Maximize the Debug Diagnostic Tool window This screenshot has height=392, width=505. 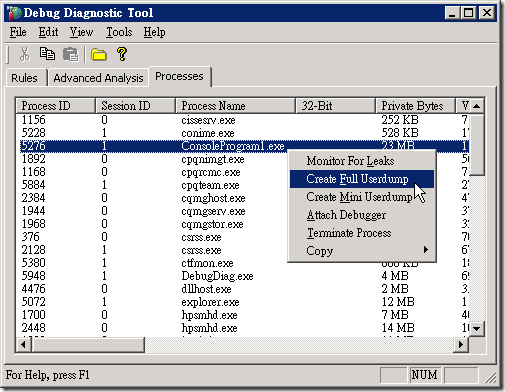coord(468,13)
